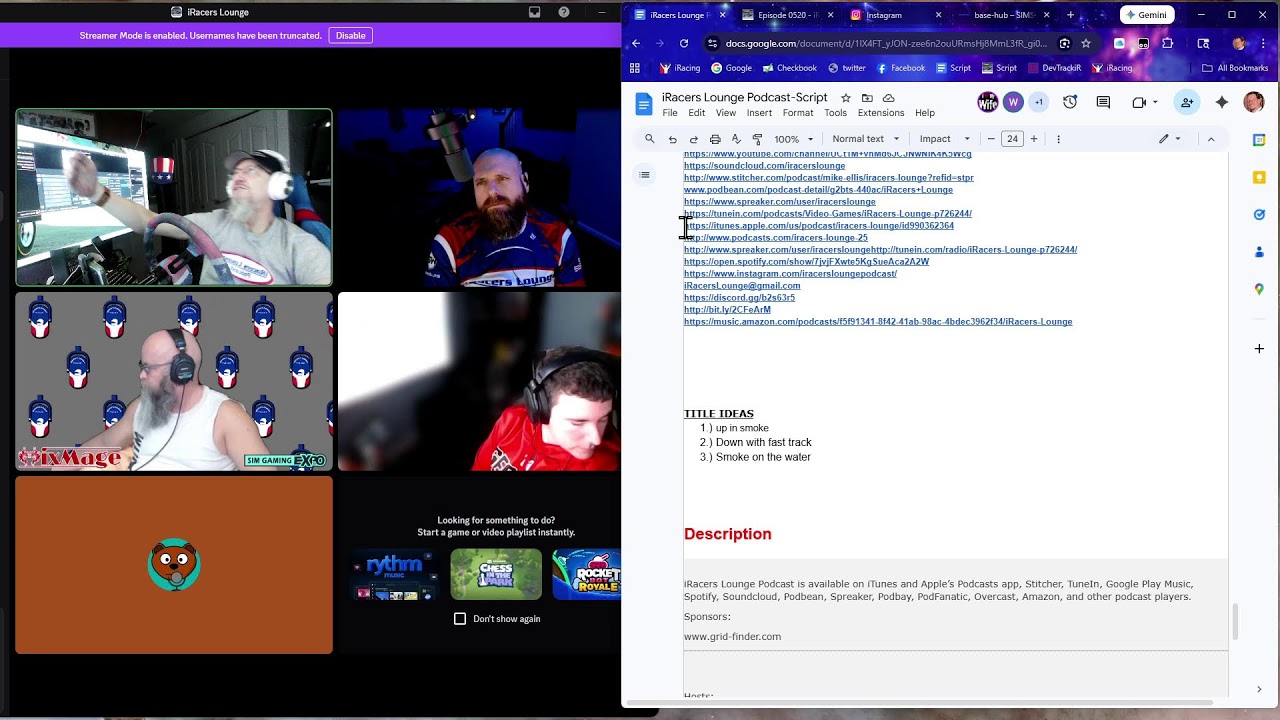This screenshot has height=720, width=1280.
Task: Reload the Google Docs page
Action: (x=684, y=43)
